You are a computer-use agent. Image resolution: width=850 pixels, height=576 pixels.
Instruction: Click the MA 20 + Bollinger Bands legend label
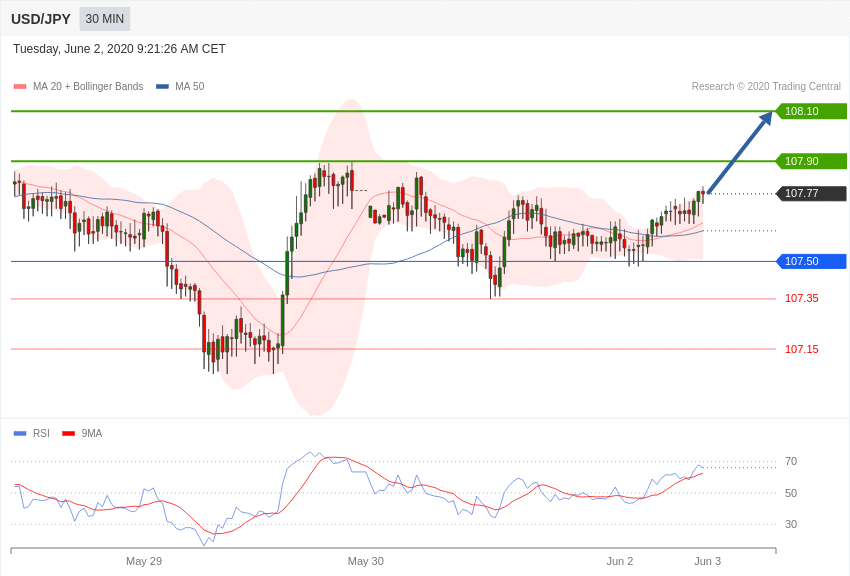(x=88, y=86)
